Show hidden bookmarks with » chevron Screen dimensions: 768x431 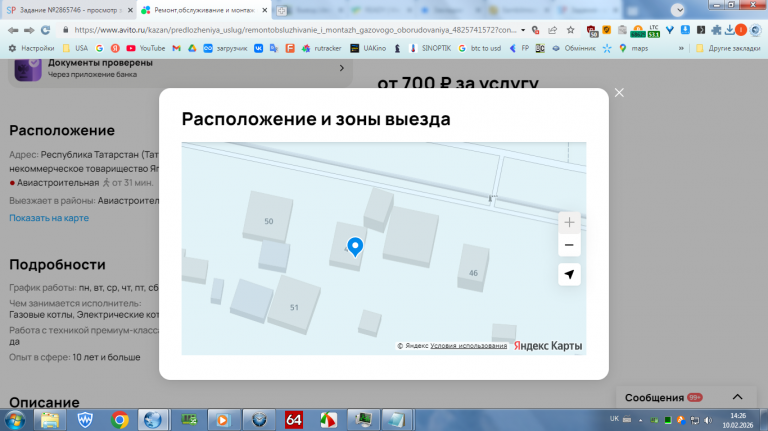[x=681, y=48]
